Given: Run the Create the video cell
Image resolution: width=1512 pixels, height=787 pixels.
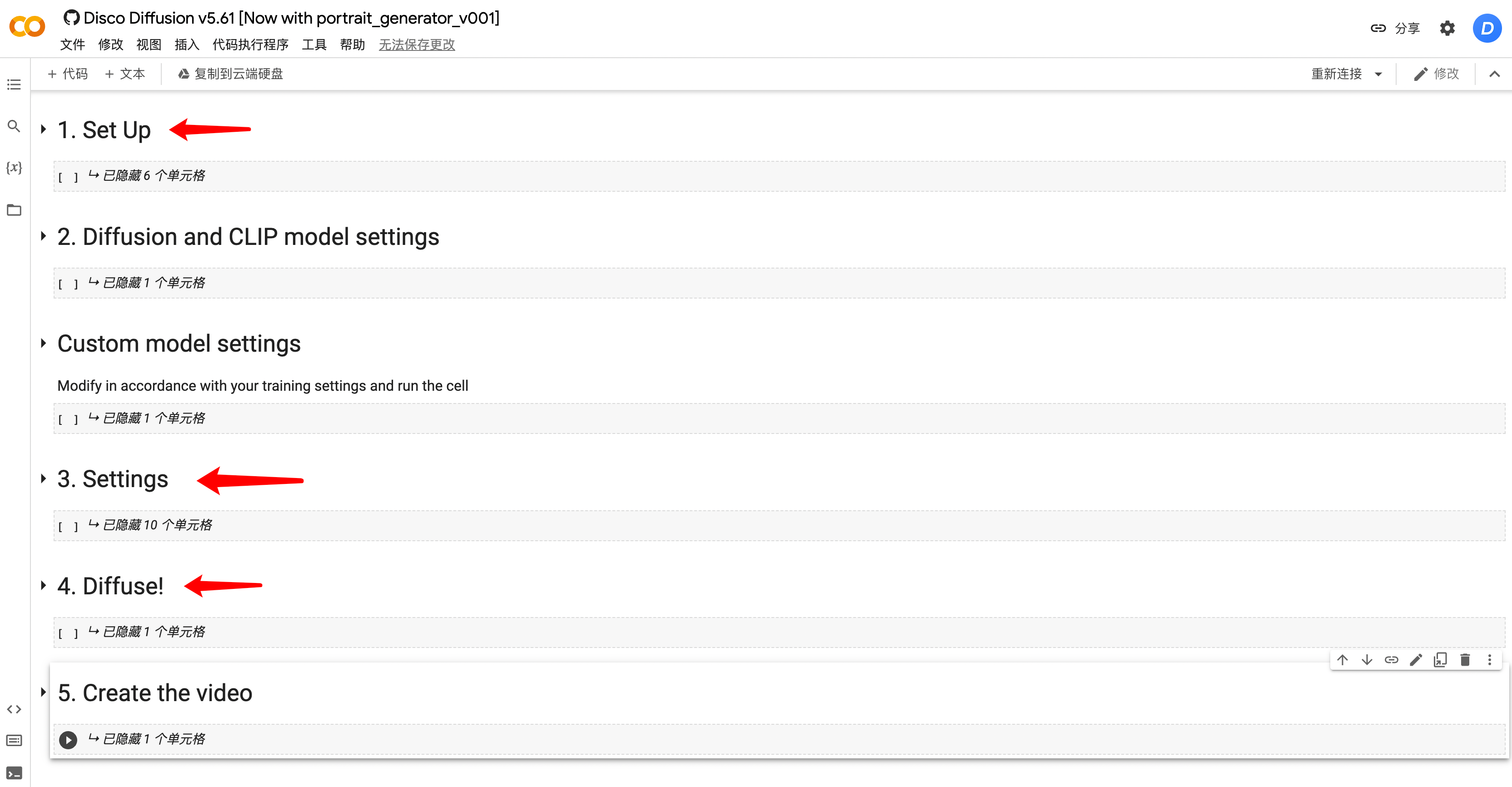Looking at the screenshot, I should tap(68, 739).
